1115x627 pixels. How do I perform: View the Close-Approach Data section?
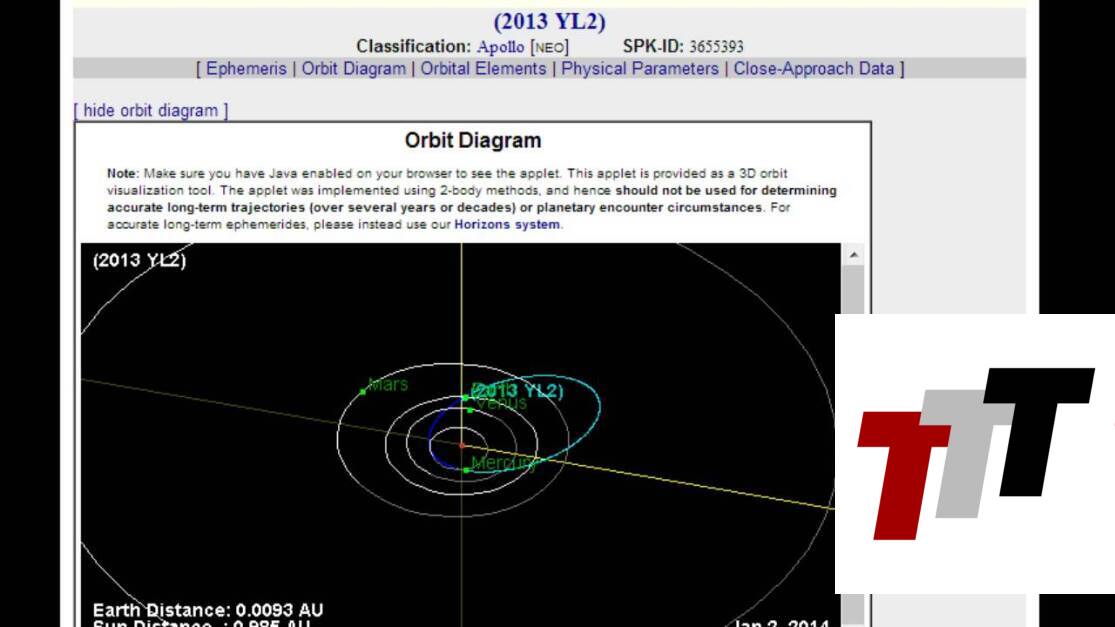813,69
